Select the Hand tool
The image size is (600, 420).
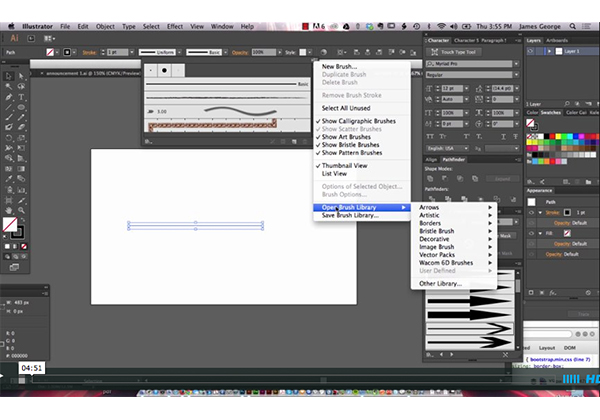pos(9,210)
